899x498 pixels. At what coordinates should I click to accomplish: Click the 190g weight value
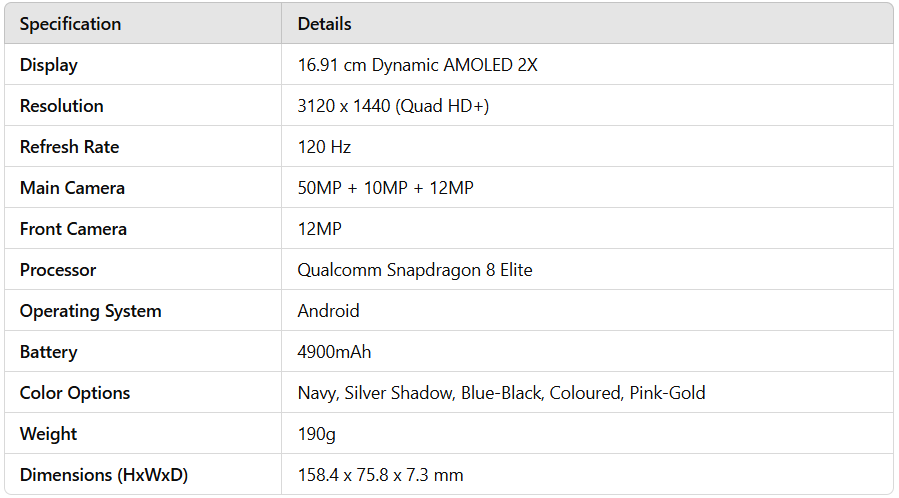[x=319, y=434]
